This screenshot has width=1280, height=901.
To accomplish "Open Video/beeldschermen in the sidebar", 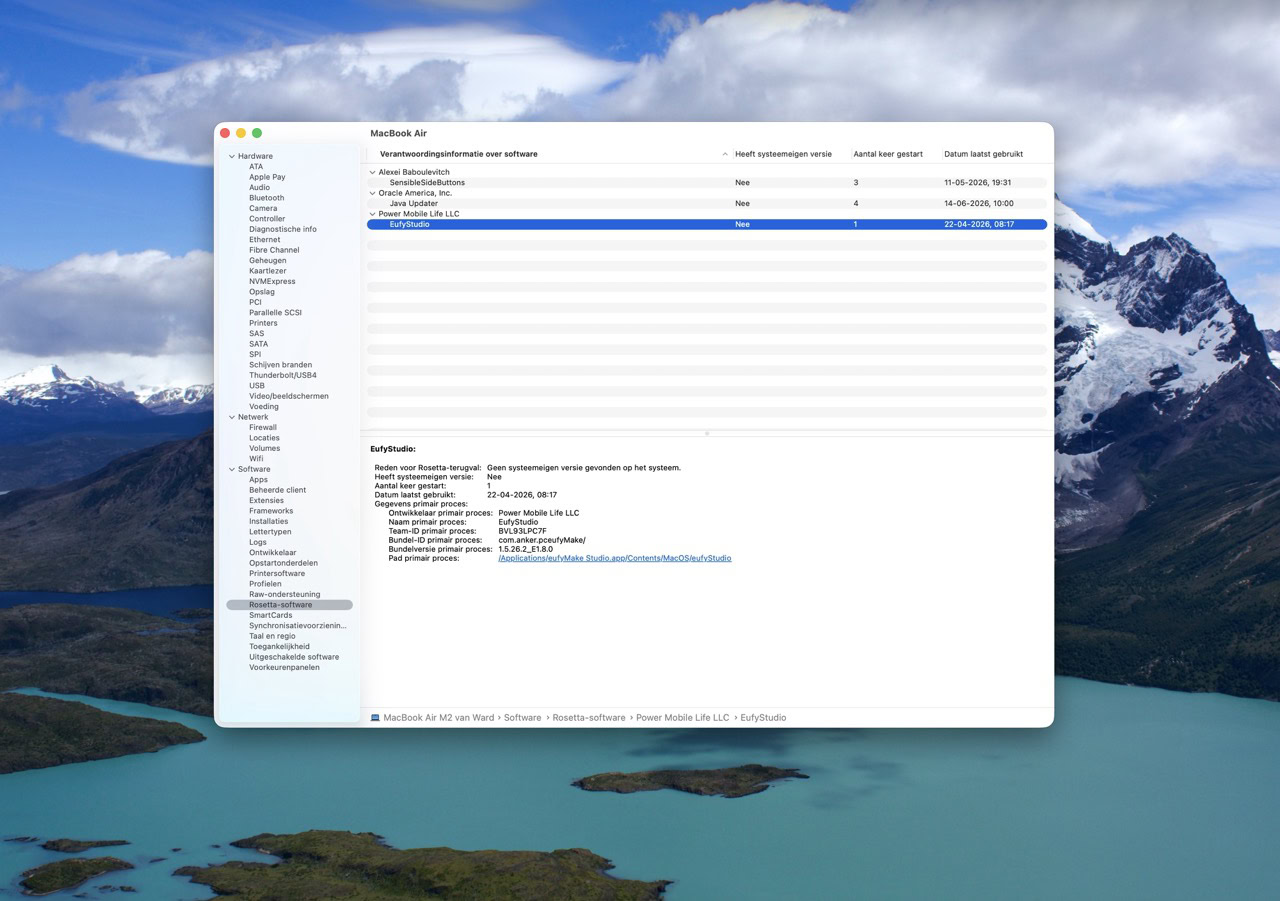I will coord(289,396).
